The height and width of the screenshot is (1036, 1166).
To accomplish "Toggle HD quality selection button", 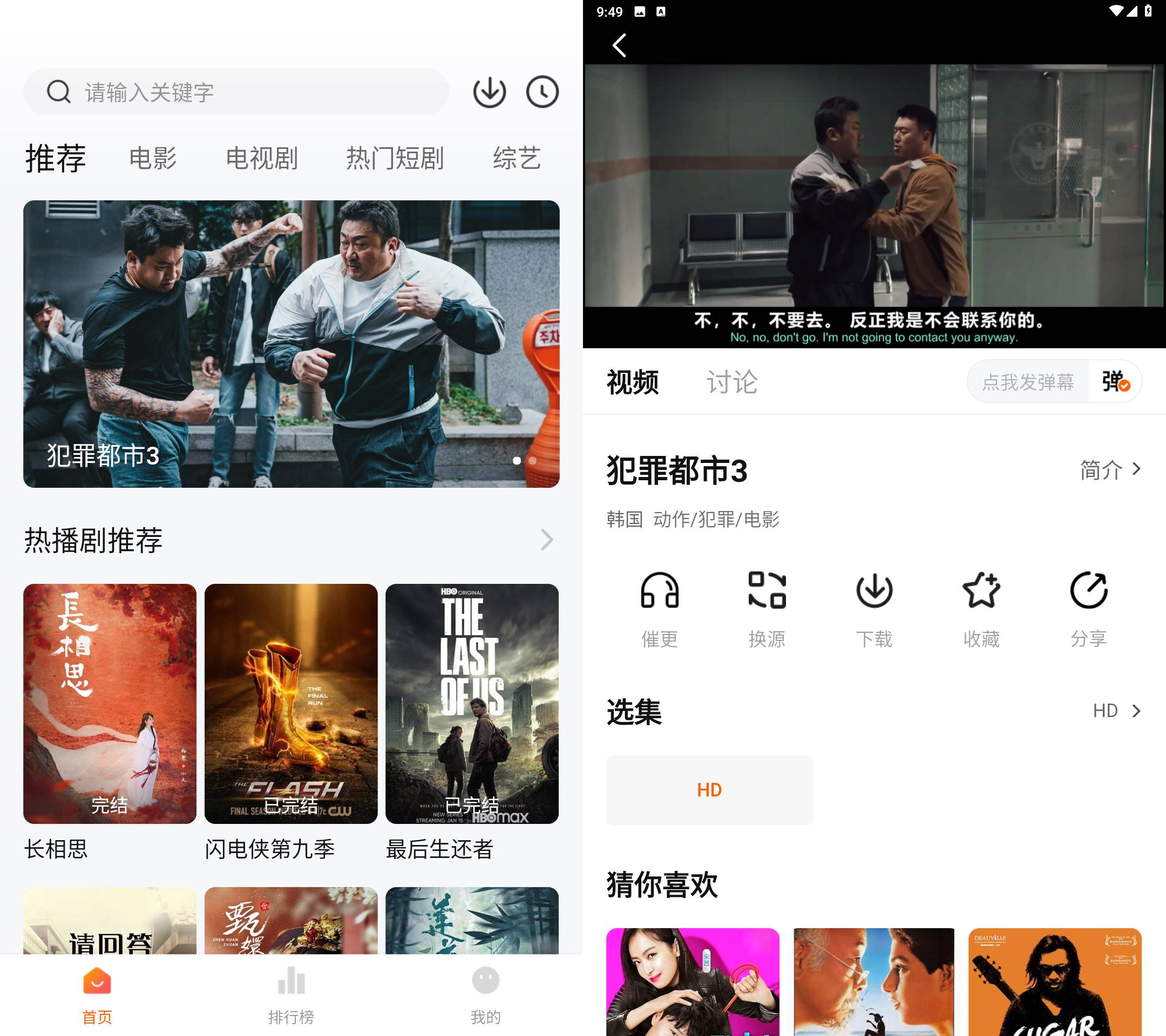I will (x=711, y=789).
